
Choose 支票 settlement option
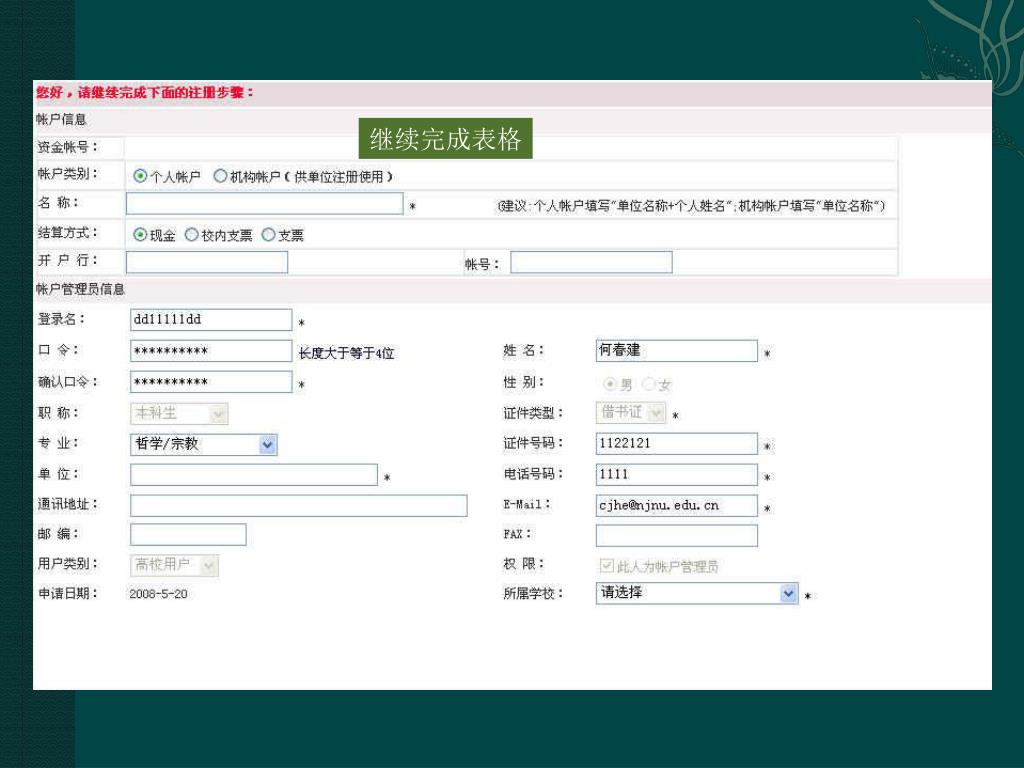point(268,234)
